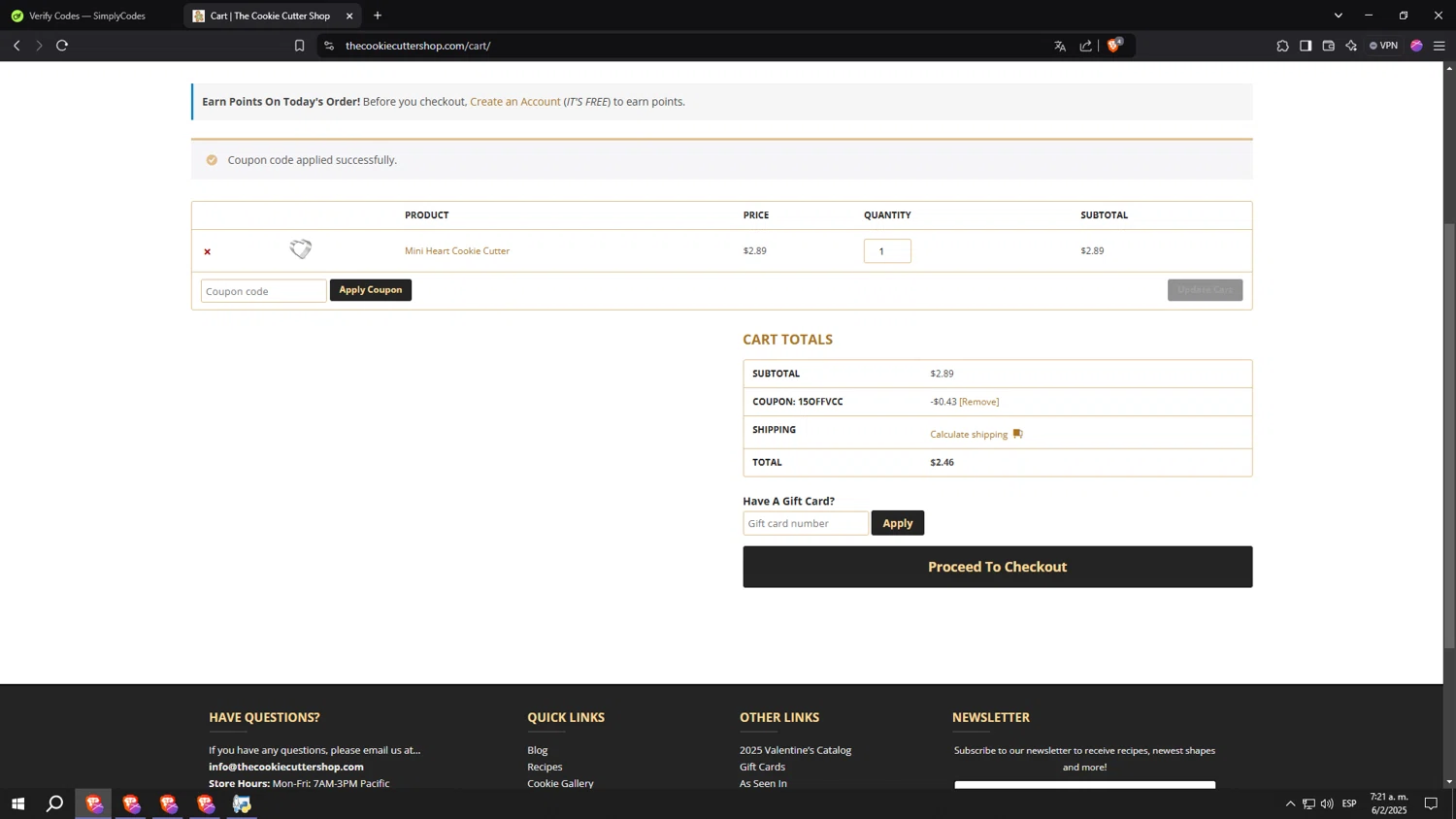
Task: Open the volume tray icon
Action: coord(1327,803)
